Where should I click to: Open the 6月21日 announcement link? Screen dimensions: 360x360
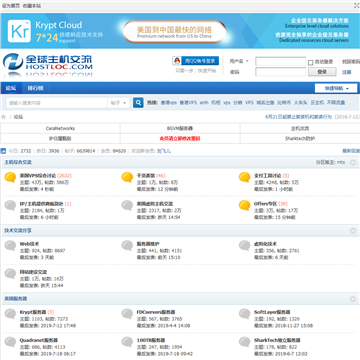299,117
